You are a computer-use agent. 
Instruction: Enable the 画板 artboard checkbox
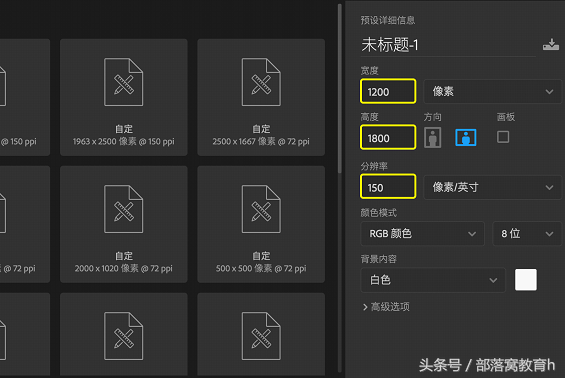503,137
